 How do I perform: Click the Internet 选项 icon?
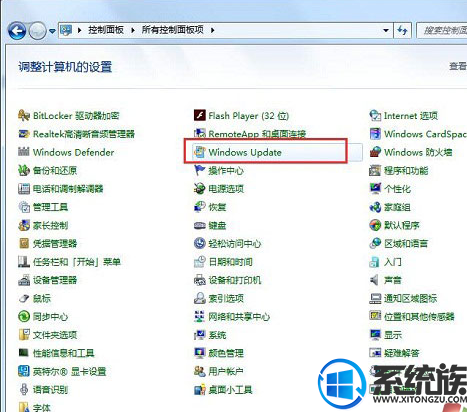click(x=375, y=116)
